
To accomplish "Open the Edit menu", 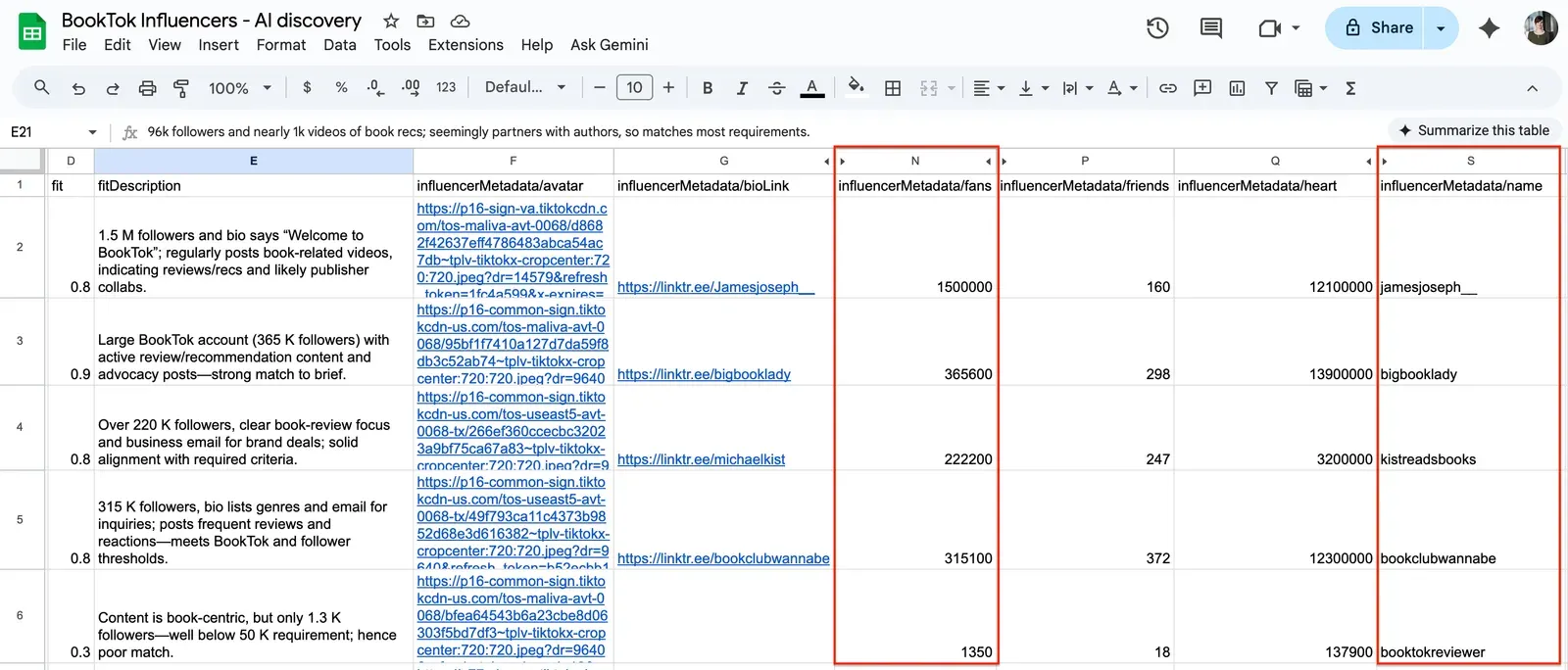I will [x=118, y=45].
